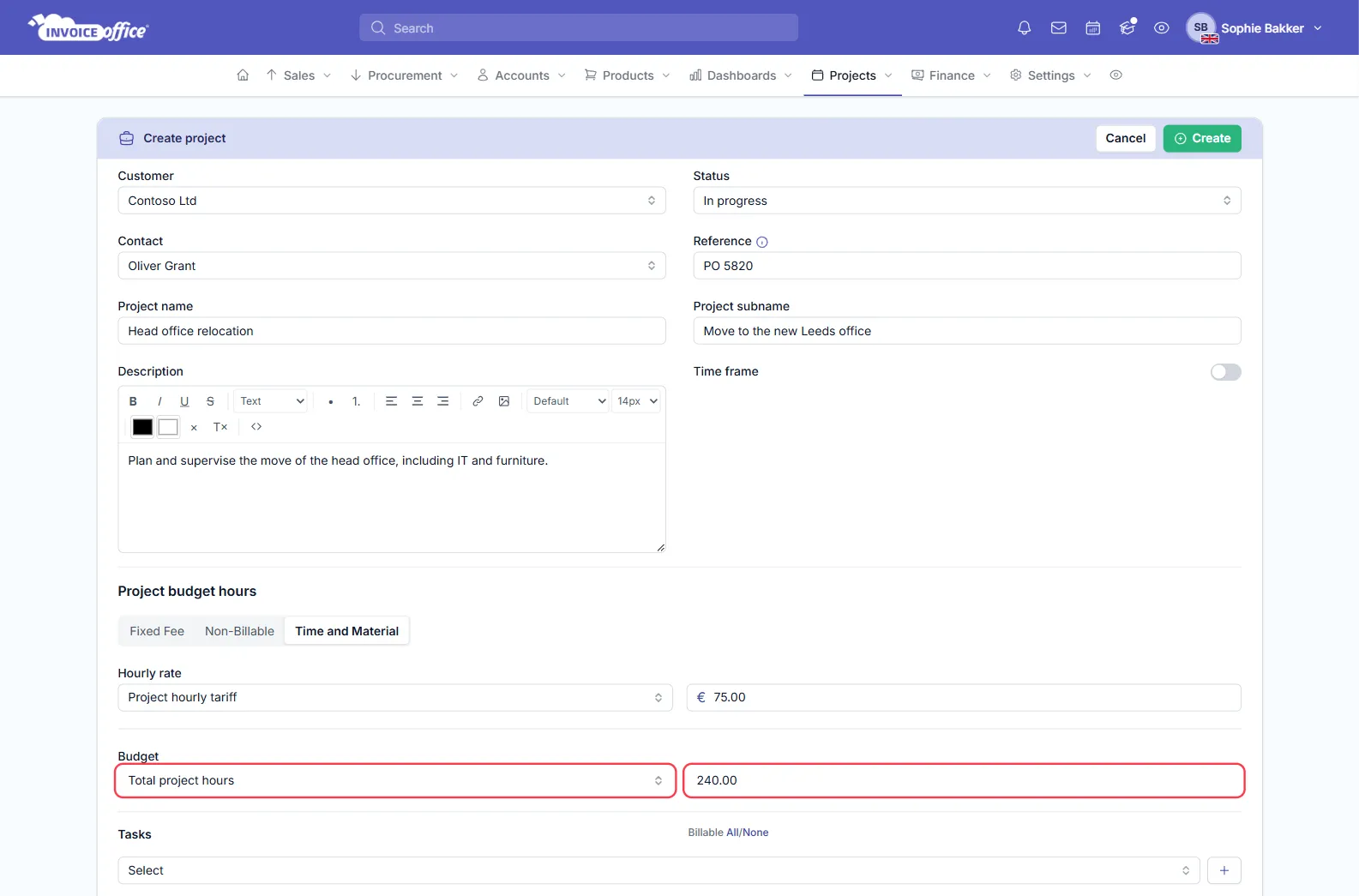Viewport: 1359px width, 896px height.
Task: Open the calendar icon in header
Action: point(1093,28)
